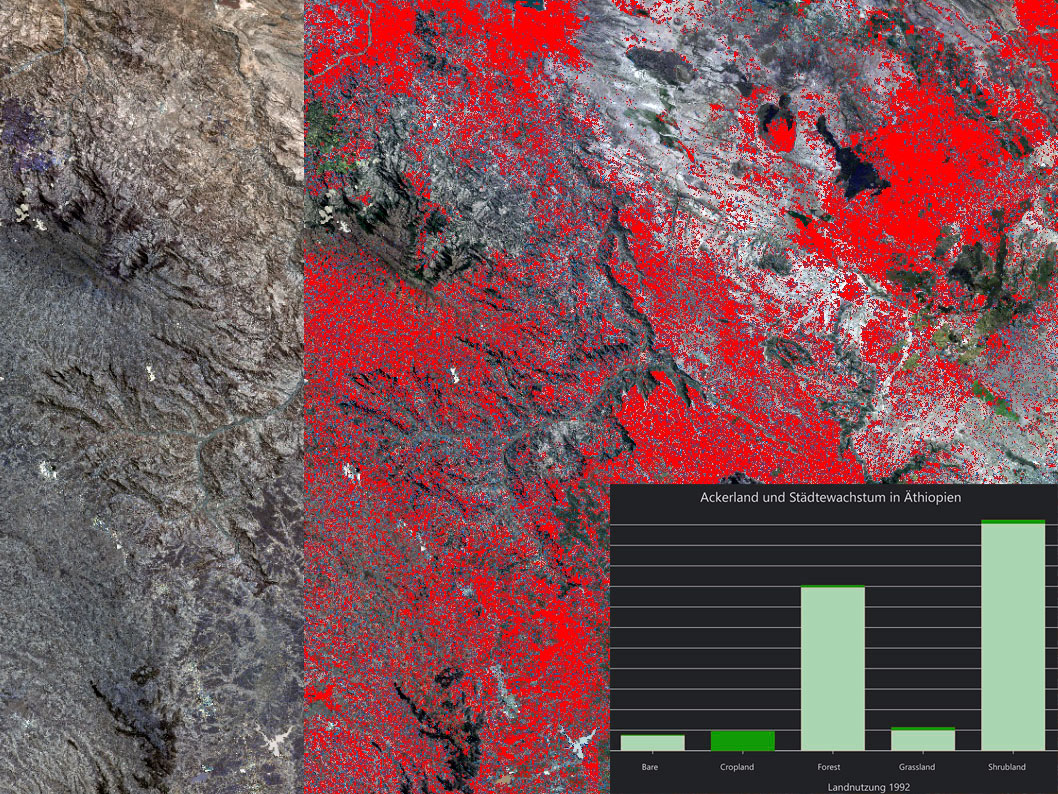Click the 'Cropland' axis label
The image size is (1058, 794).
tap(737, 767)
